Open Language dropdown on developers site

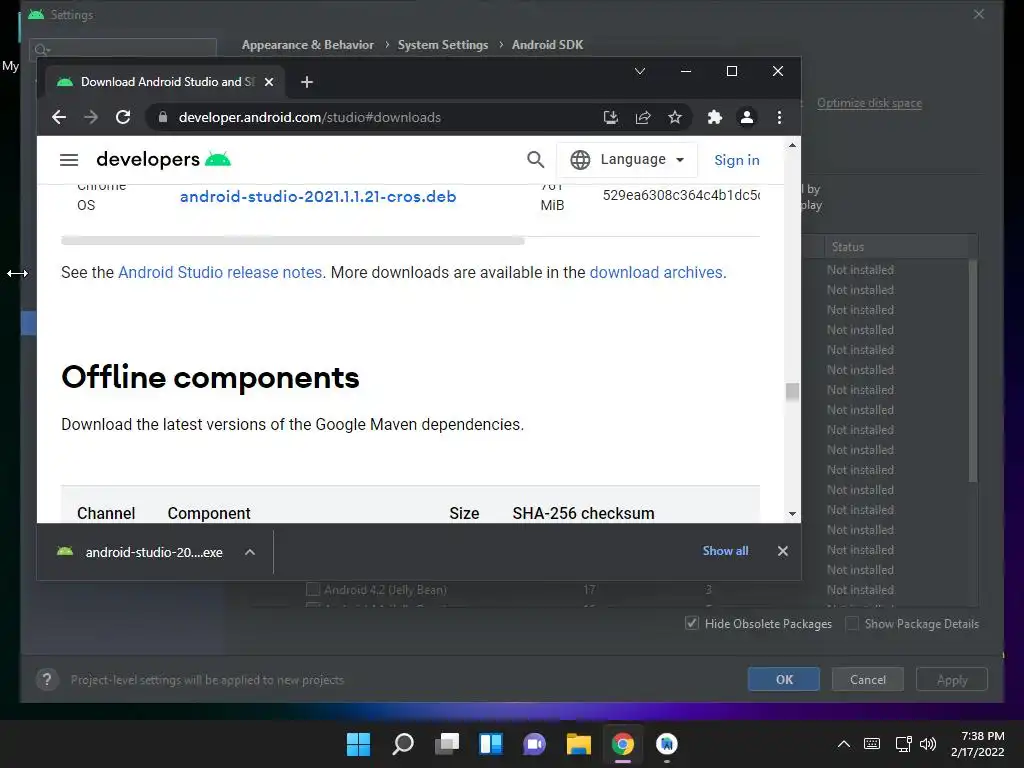coord(627,160)
